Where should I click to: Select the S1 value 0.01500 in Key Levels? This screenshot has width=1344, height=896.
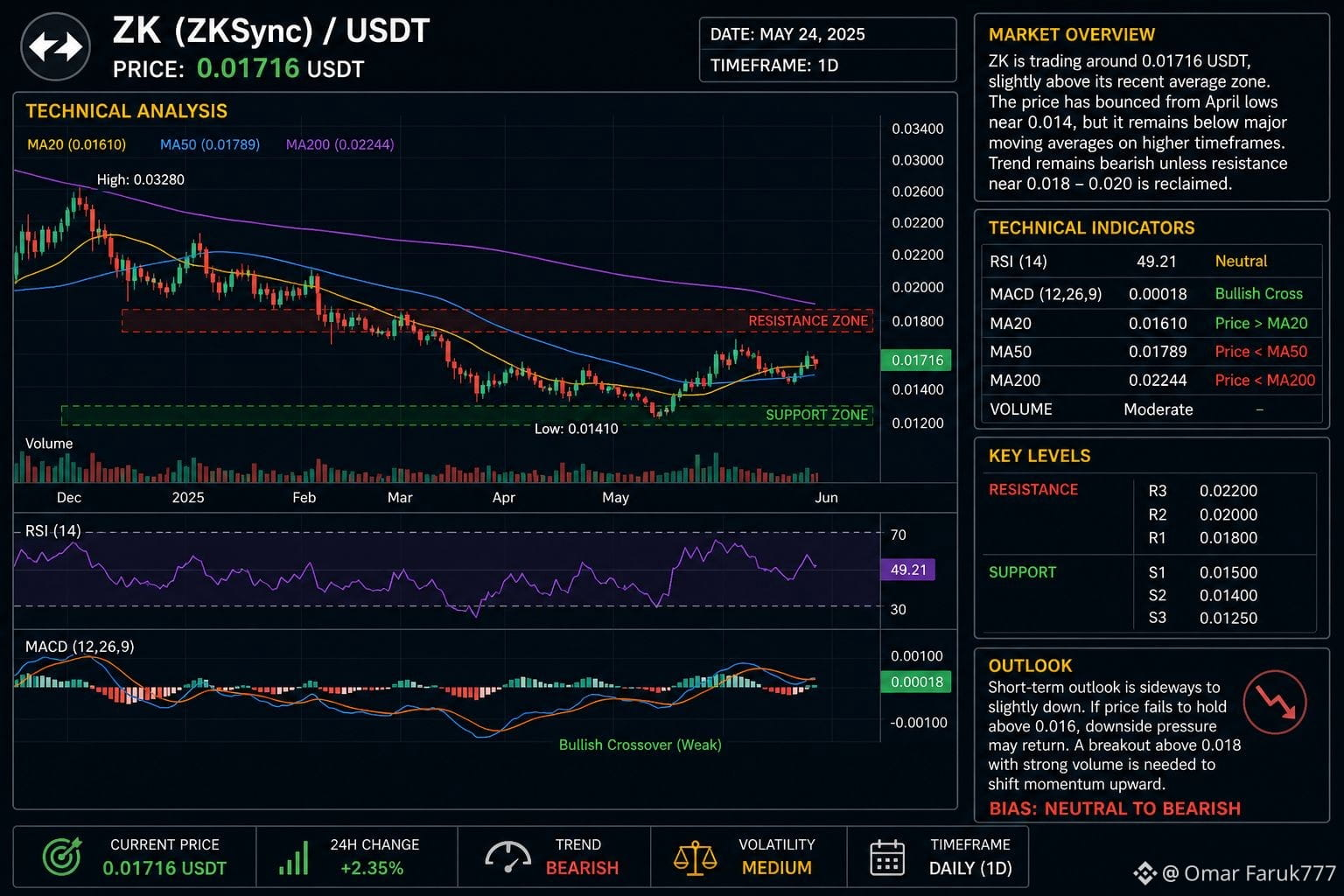click(1228, 572)
